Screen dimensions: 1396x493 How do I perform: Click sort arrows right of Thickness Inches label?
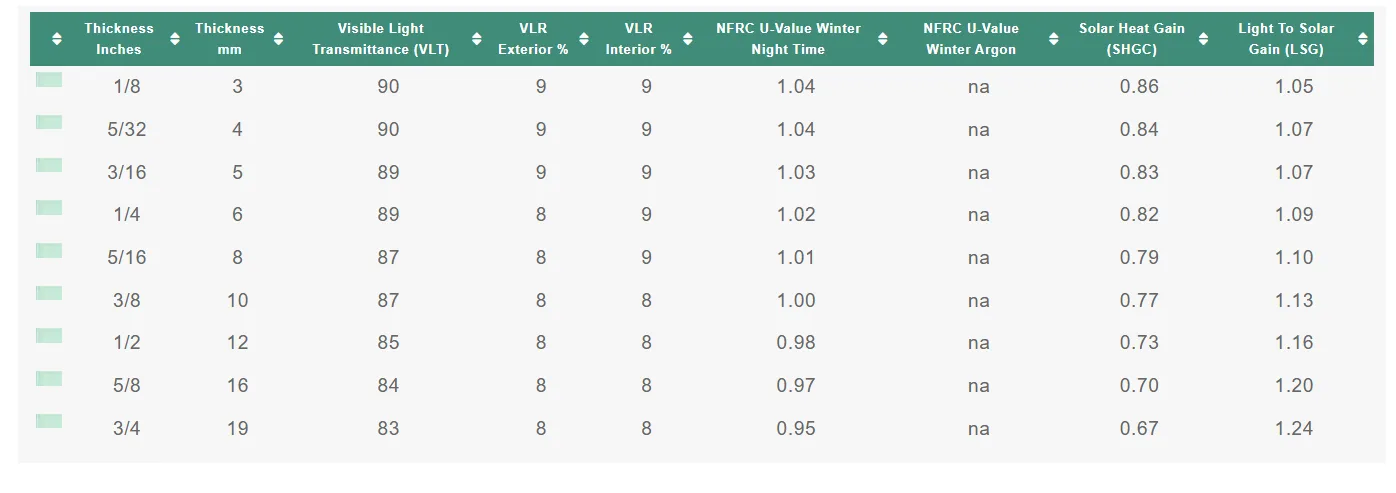tap(175, 39)
